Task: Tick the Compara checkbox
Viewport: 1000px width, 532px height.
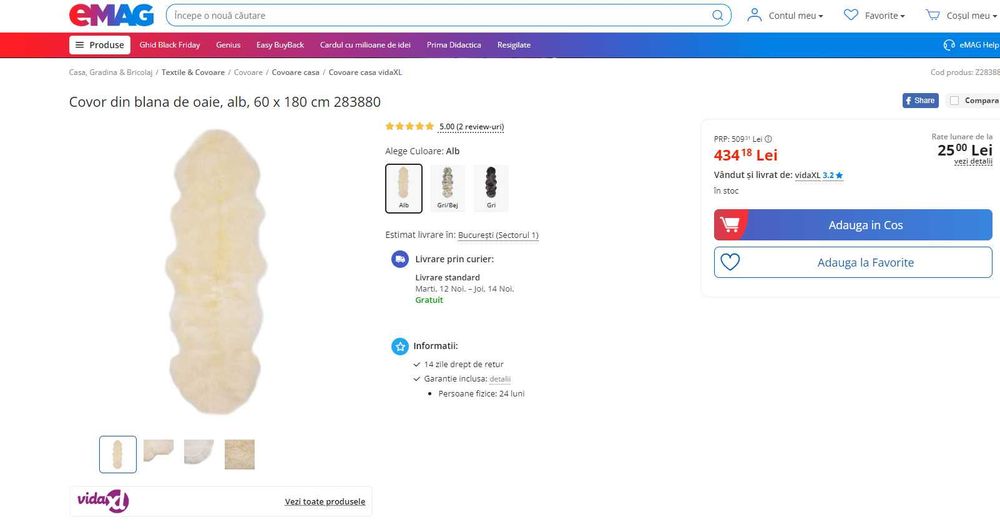Action: coord(954,101)
